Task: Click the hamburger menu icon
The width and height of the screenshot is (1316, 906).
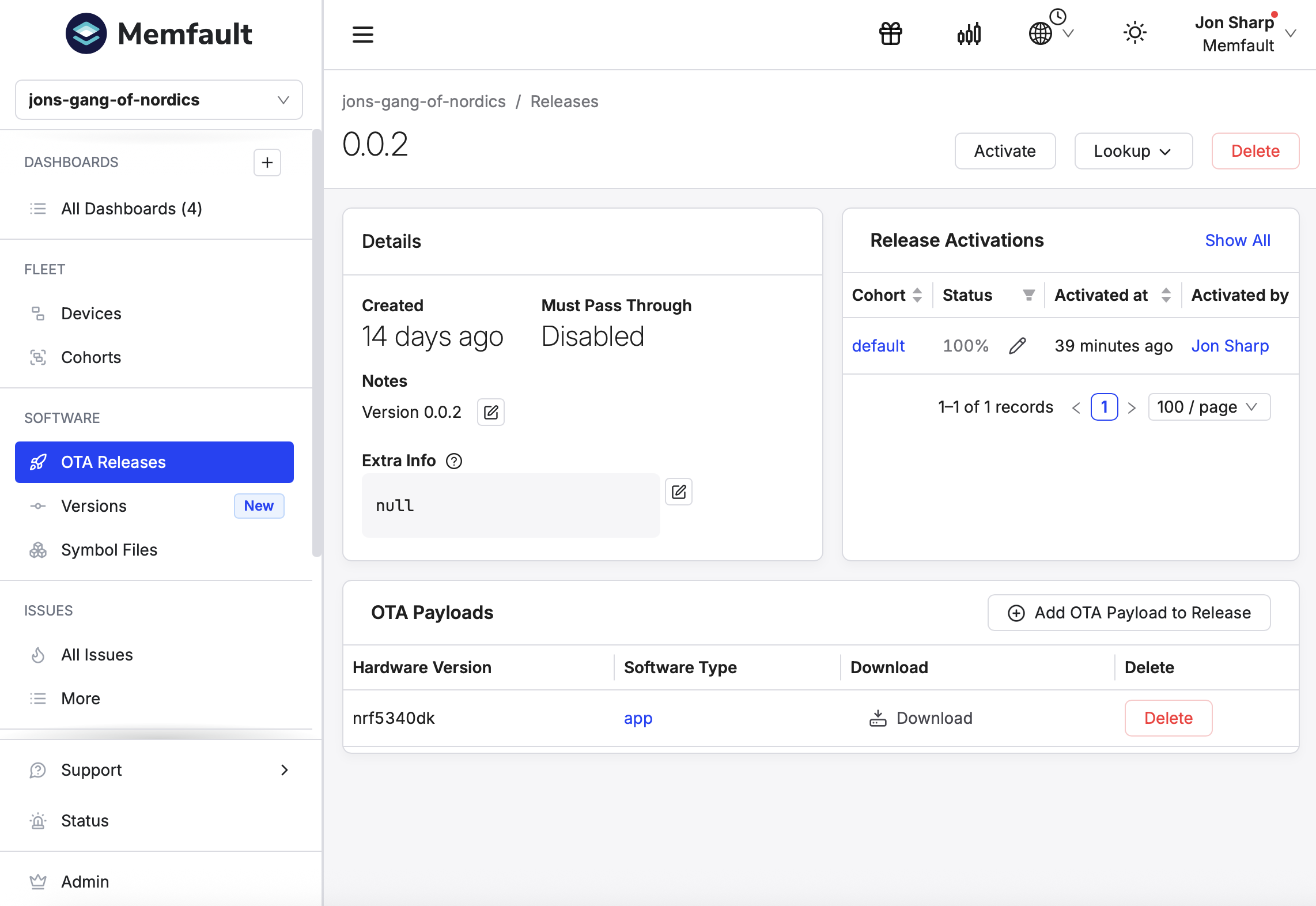Action: coord(363,34)
